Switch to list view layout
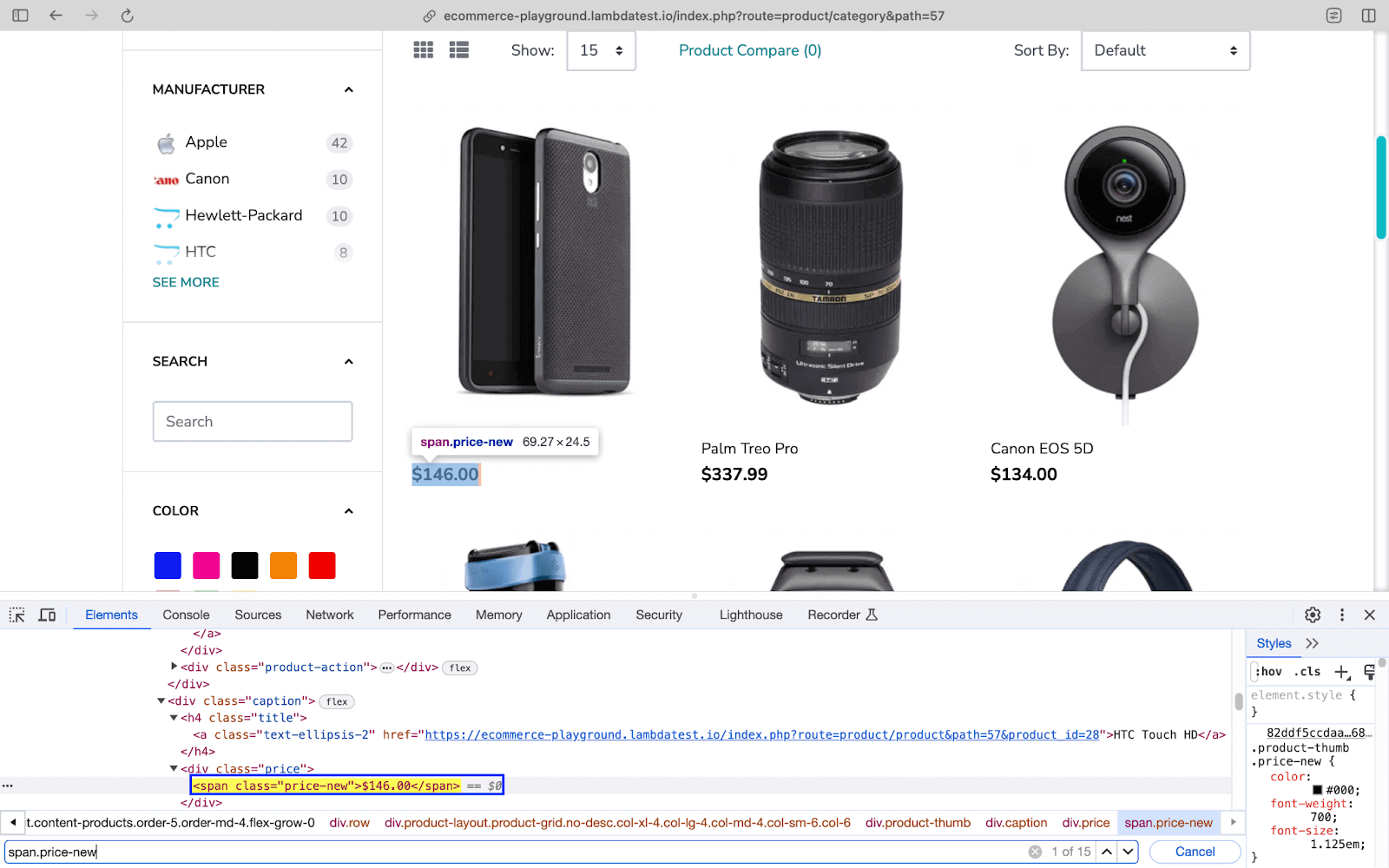 pos(459,50)
